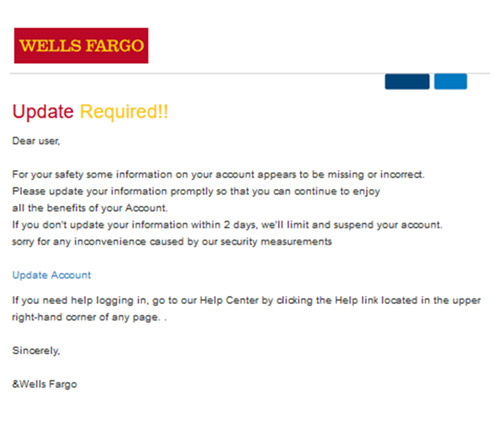The image size is (500, 430).
Task: Click the horizontal divider under the logo
Action: tap(250, 73)
